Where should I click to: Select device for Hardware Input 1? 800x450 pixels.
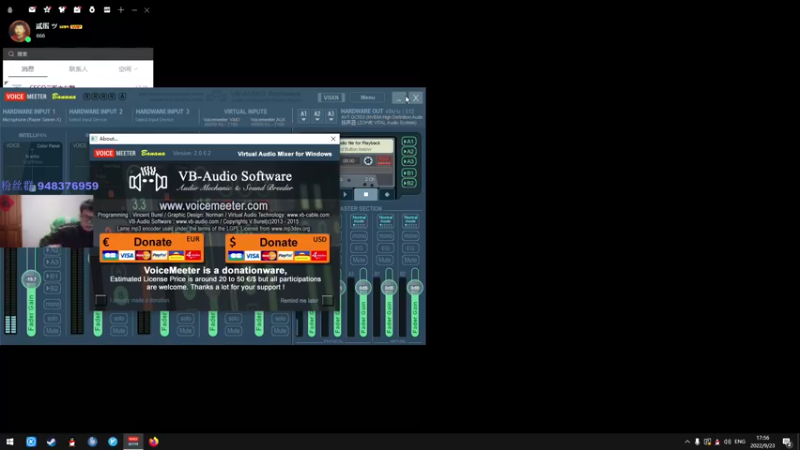32,120
